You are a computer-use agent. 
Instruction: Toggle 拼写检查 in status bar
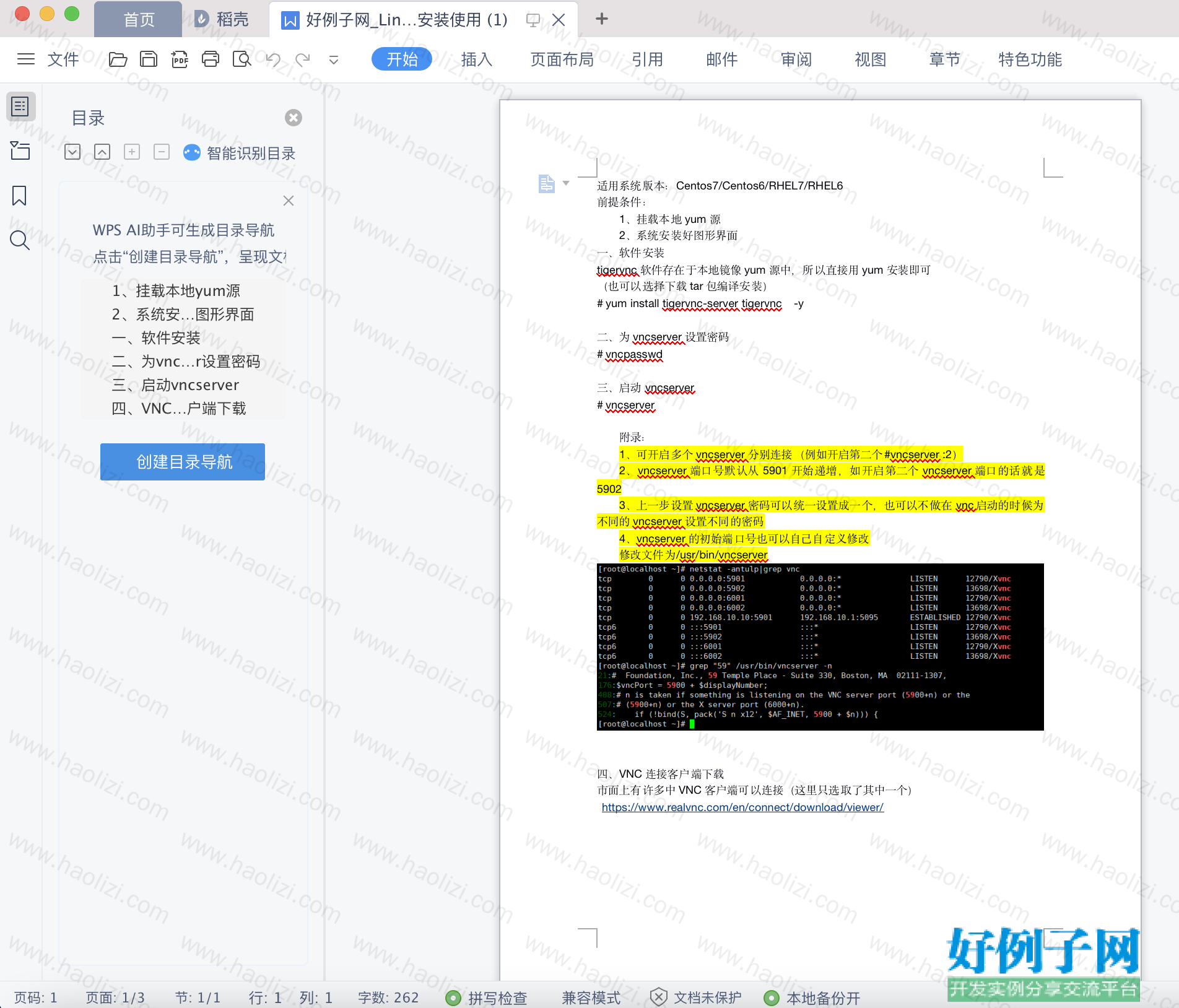(x=487, y=997)
